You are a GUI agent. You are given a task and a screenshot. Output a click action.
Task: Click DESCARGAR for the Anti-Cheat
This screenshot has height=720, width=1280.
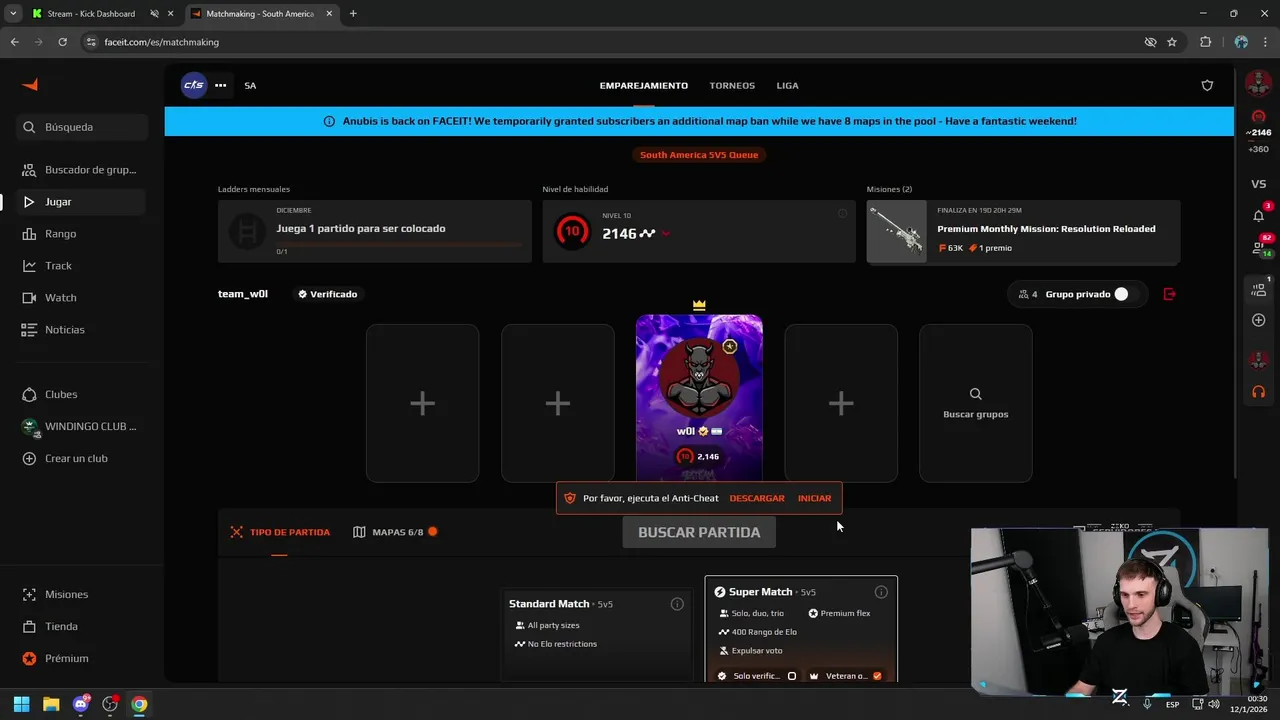[x=757, y=498]
